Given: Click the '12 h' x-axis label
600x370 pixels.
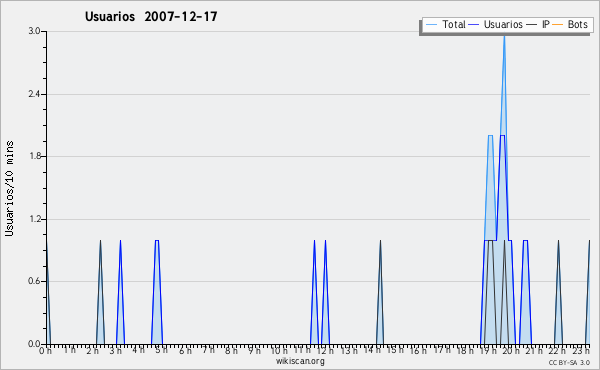Looking at the screenshot, I should click(x=325, y=350).
